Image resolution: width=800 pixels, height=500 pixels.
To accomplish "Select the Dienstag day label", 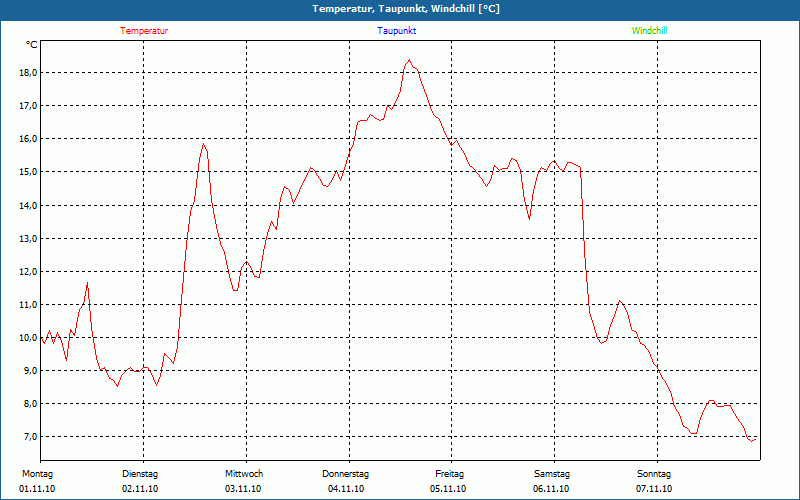I will tap(140, 474).
